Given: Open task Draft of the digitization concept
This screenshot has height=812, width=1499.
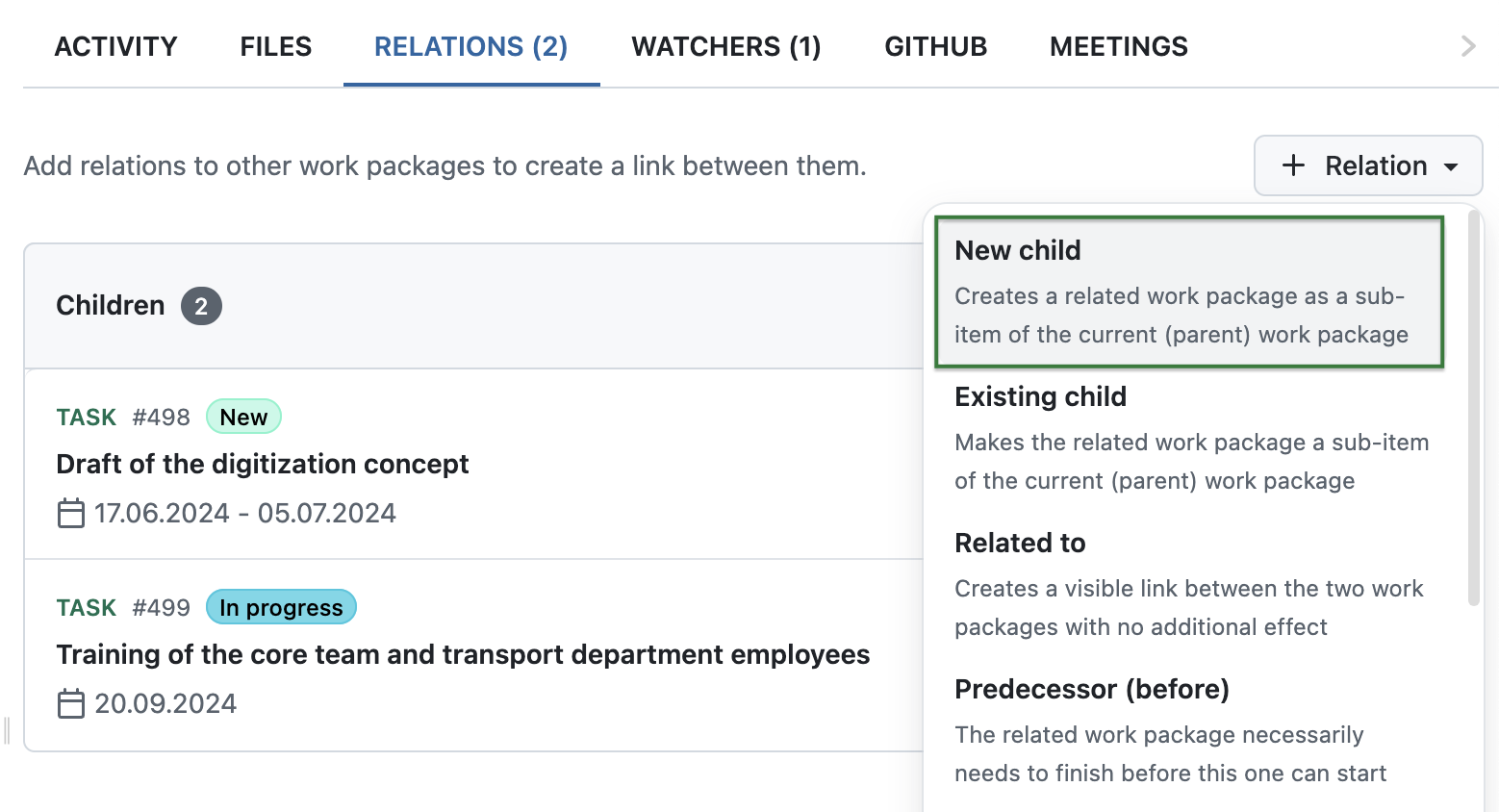Looking at the screenshot, I should [262, 464].
